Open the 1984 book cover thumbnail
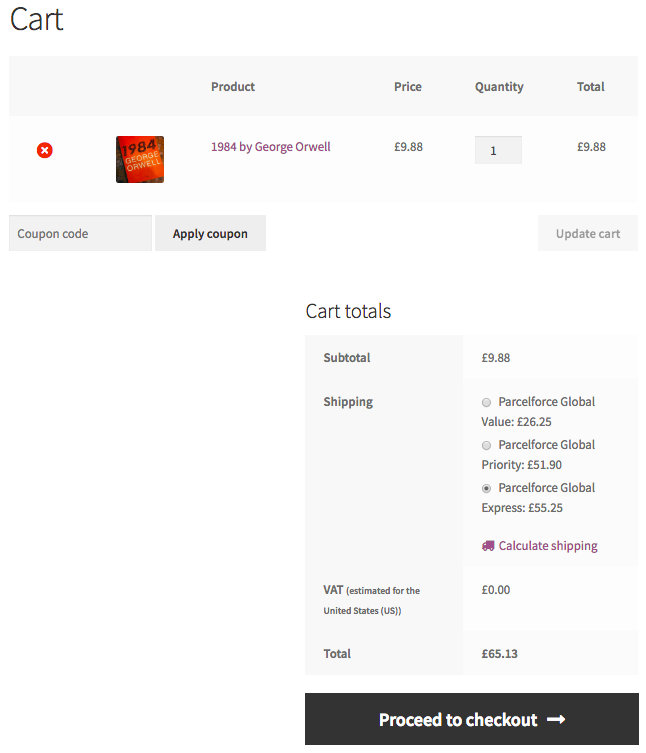This screenshot has width=646, height=753. point(140,159)
